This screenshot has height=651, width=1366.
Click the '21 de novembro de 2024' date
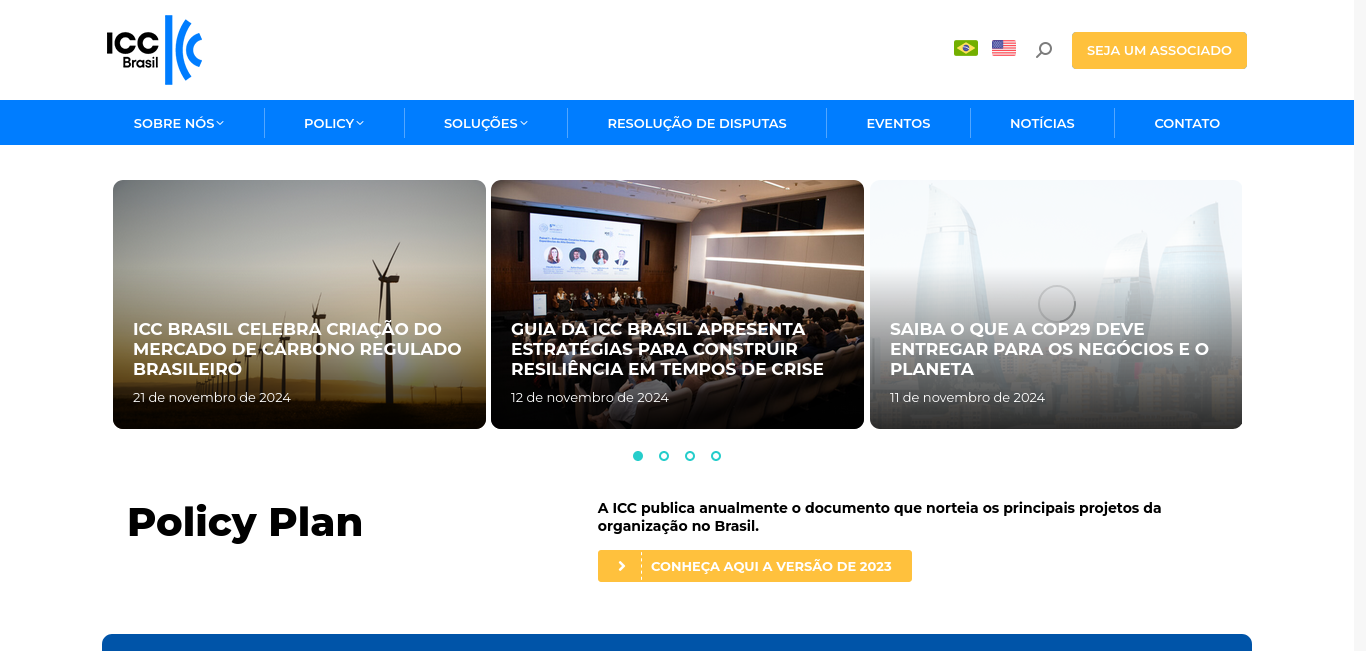point(212,397)
